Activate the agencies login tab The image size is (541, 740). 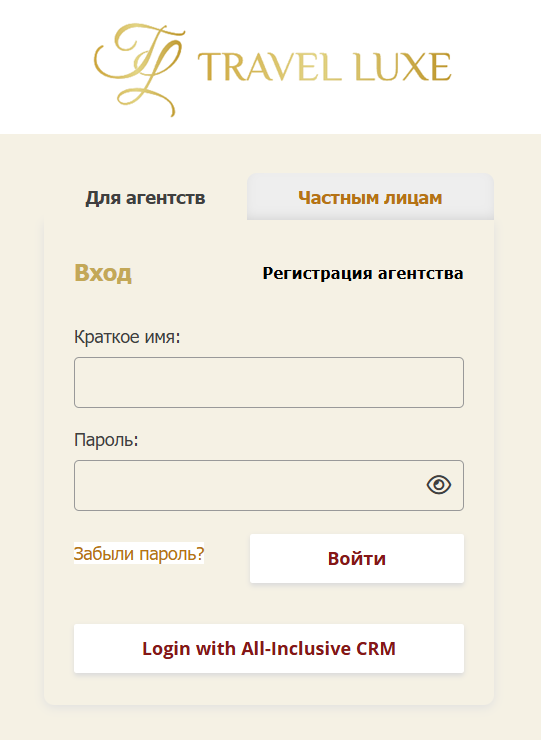[145, 197]
